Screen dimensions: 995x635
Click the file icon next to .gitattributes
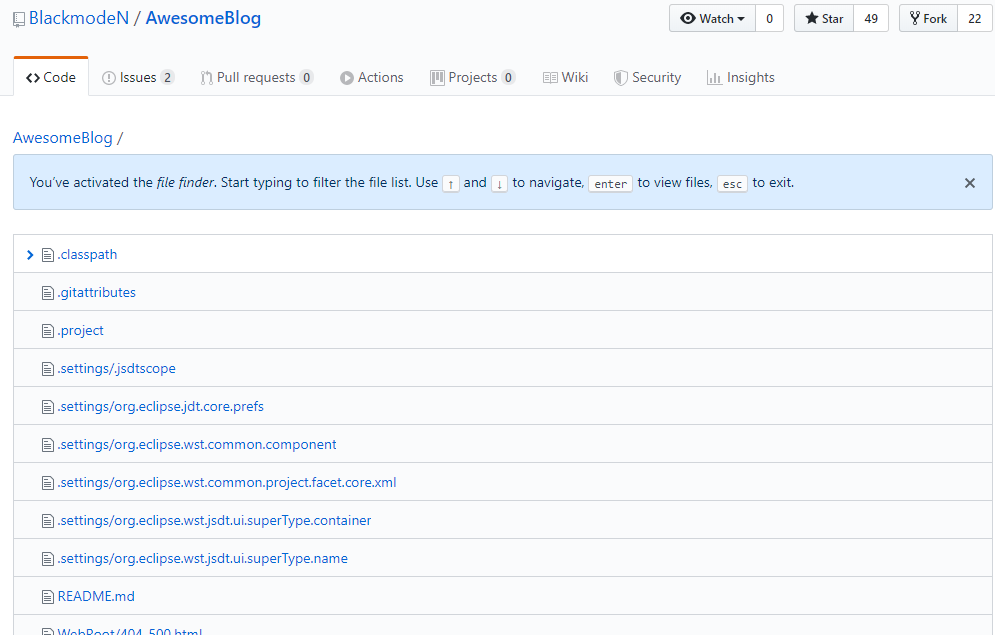click(x=48, y=293)
